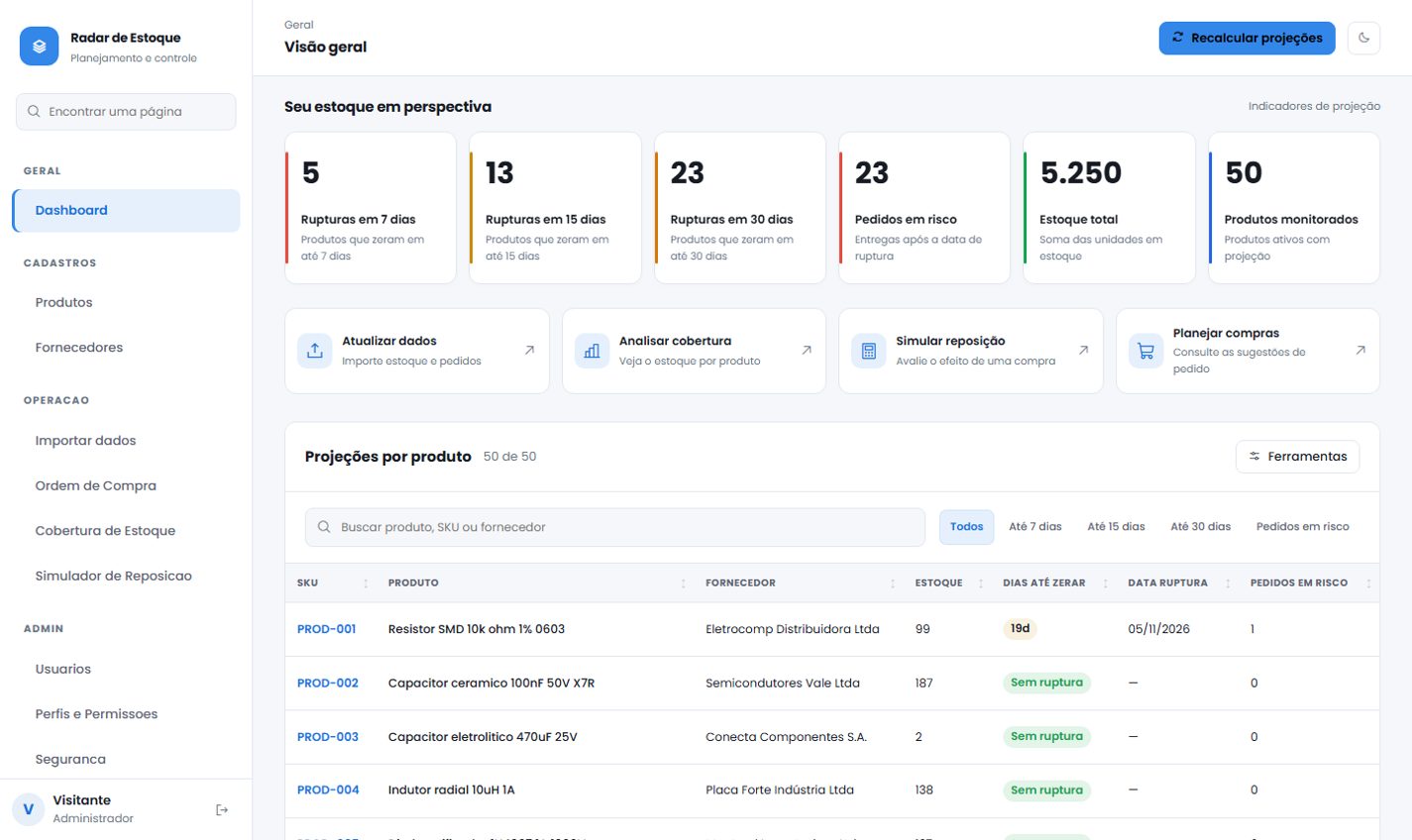Click Sem ruptura badge in PROD-004 row
This screenshot has width=1412, height=840.
[1046, 790]
